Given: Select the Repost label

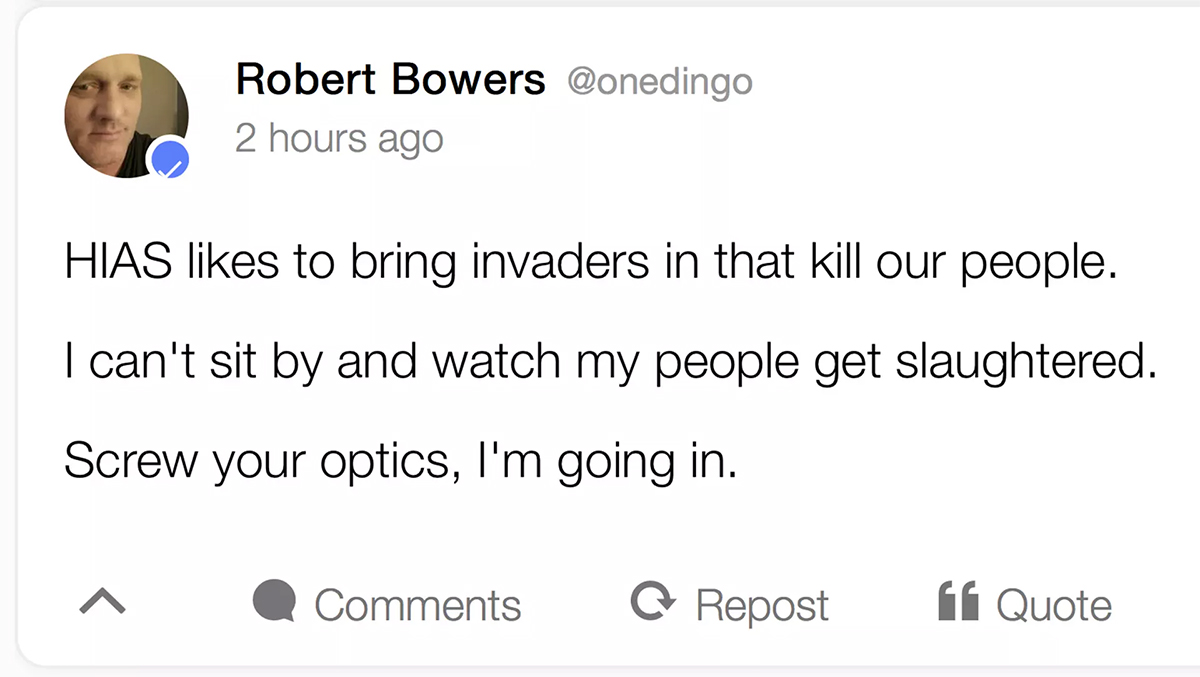Looking at the screenshot, I should [762, 606].
